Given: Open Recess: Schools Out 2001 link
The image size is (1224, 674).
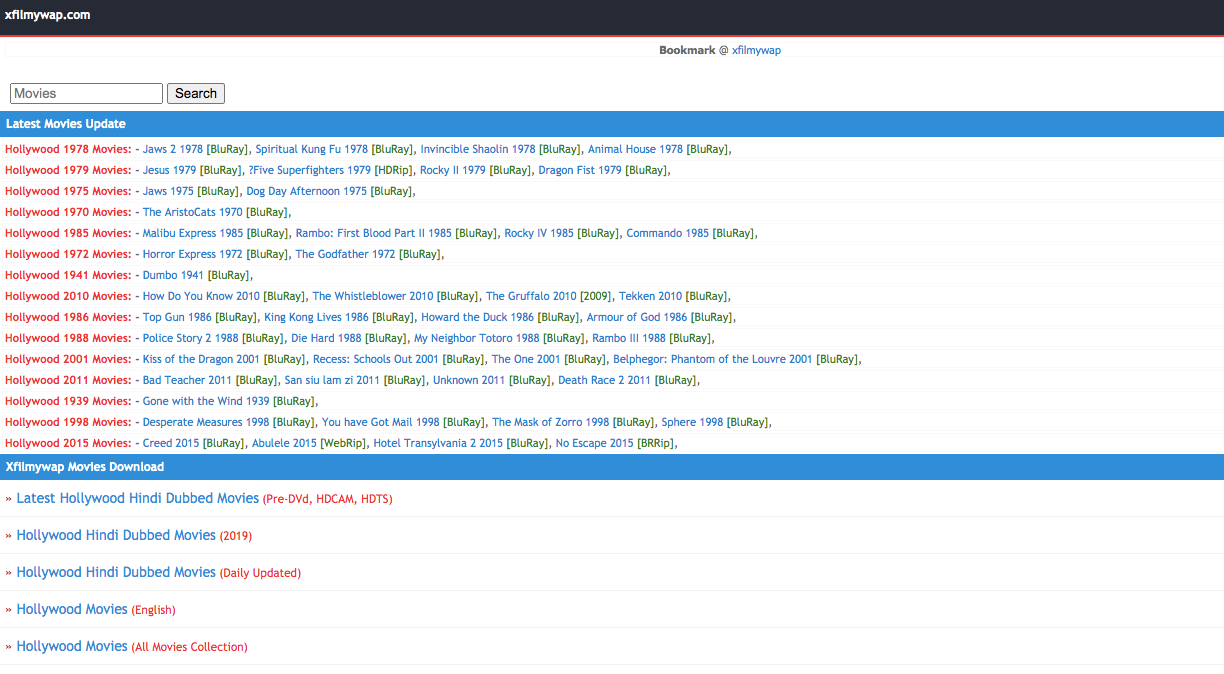Looking at the screenshot, I should tap(376, 359).
